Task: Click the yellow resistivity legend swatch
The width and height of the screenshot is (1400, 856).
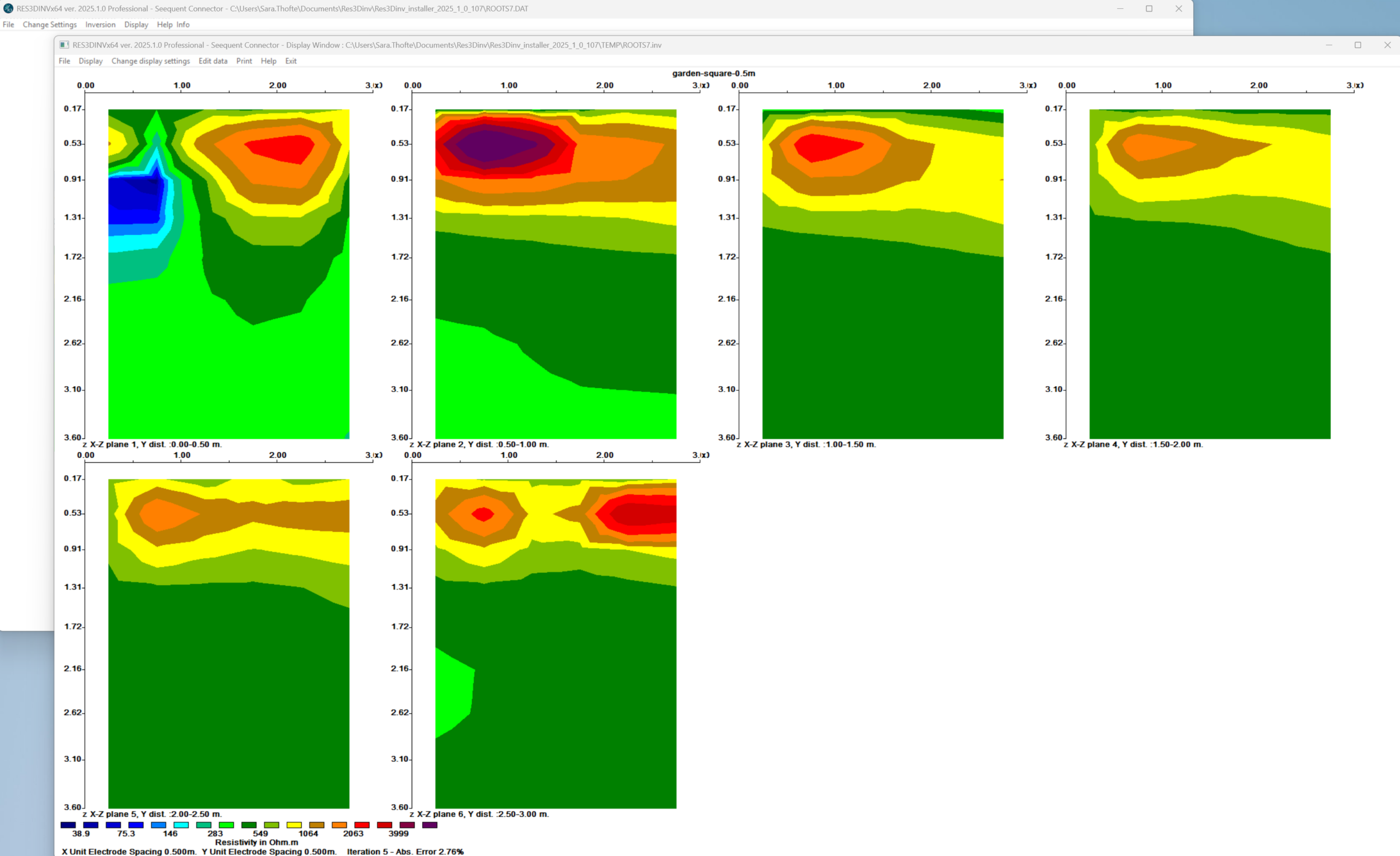Action: point(294,825)
